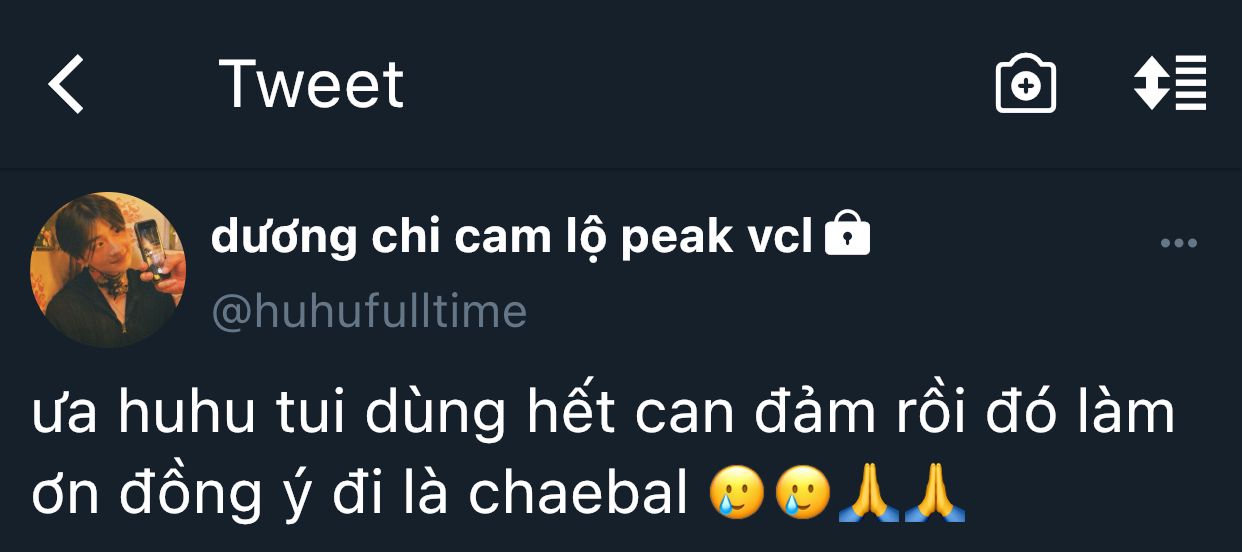Tap the padlock icon beside the name
1242x552 pixels.
(847, 235)
